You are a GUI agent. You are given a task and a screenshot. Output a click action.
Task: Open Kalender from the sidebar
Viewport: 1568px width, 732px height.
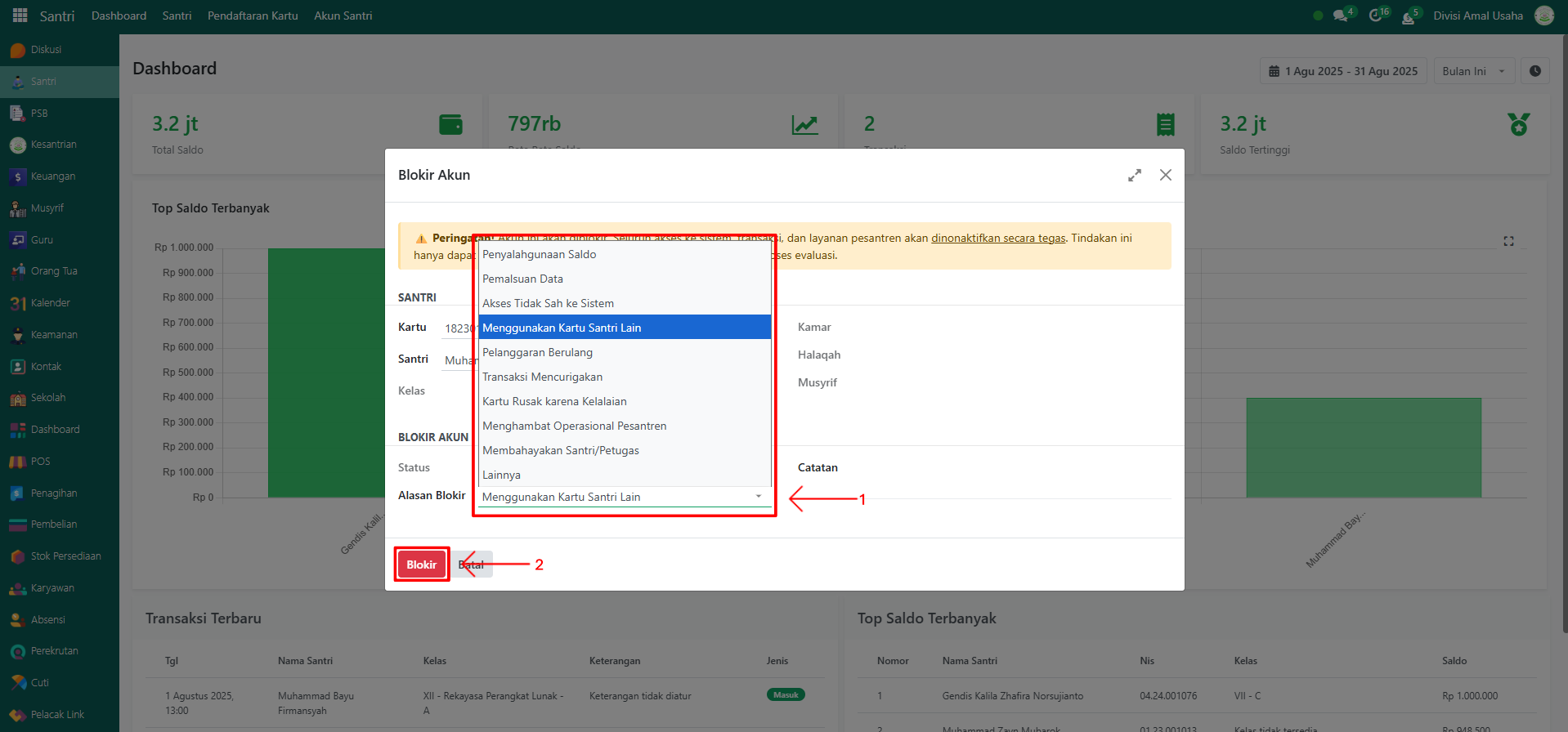[50, 303]
